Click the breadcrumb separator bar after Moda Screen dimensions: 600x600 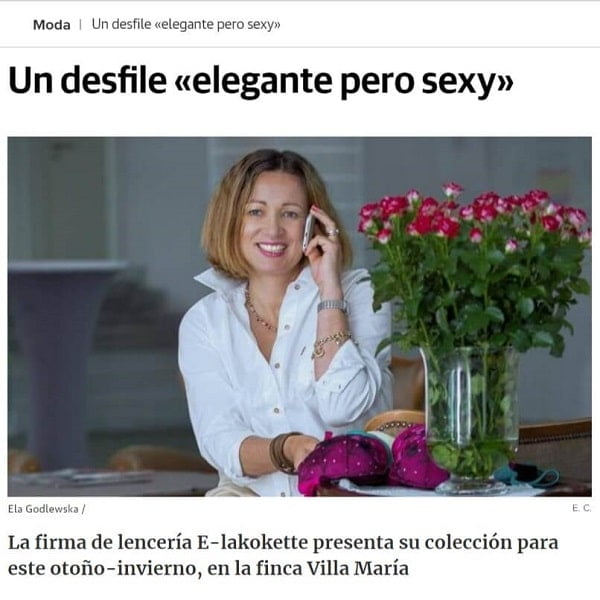click(80, 25)
